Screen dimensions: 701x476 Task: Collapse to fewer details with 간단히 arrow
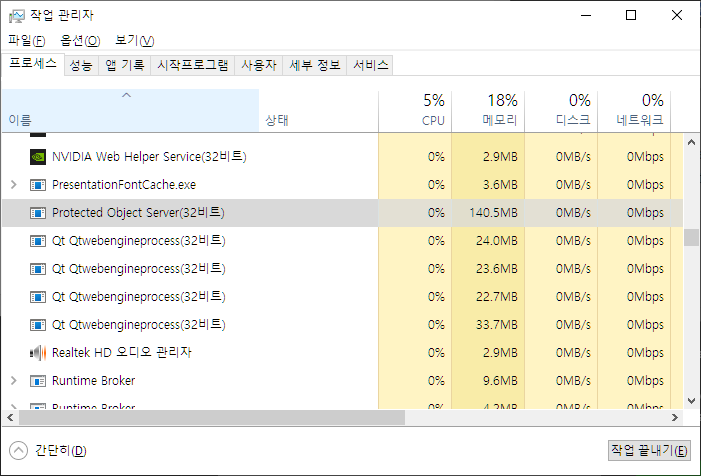18,451
